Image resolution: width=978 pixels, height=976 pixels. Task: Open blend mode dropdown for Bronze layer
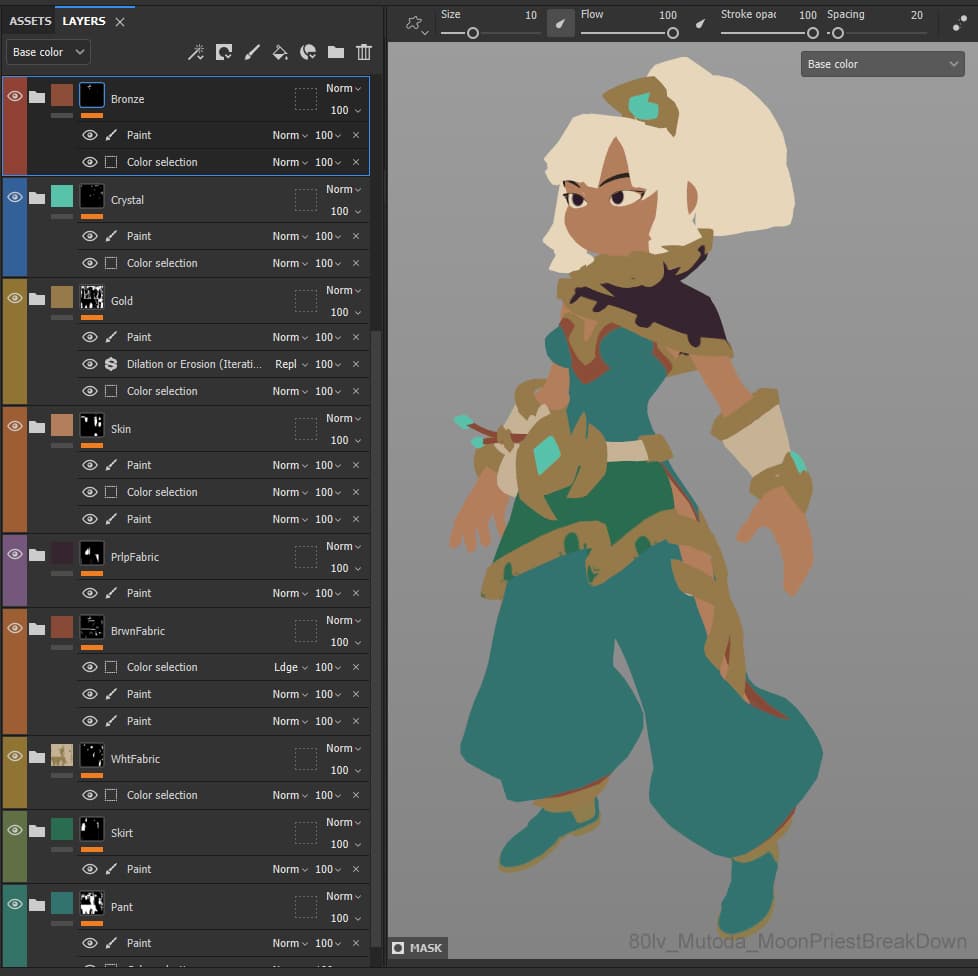(x=344, y=89)
